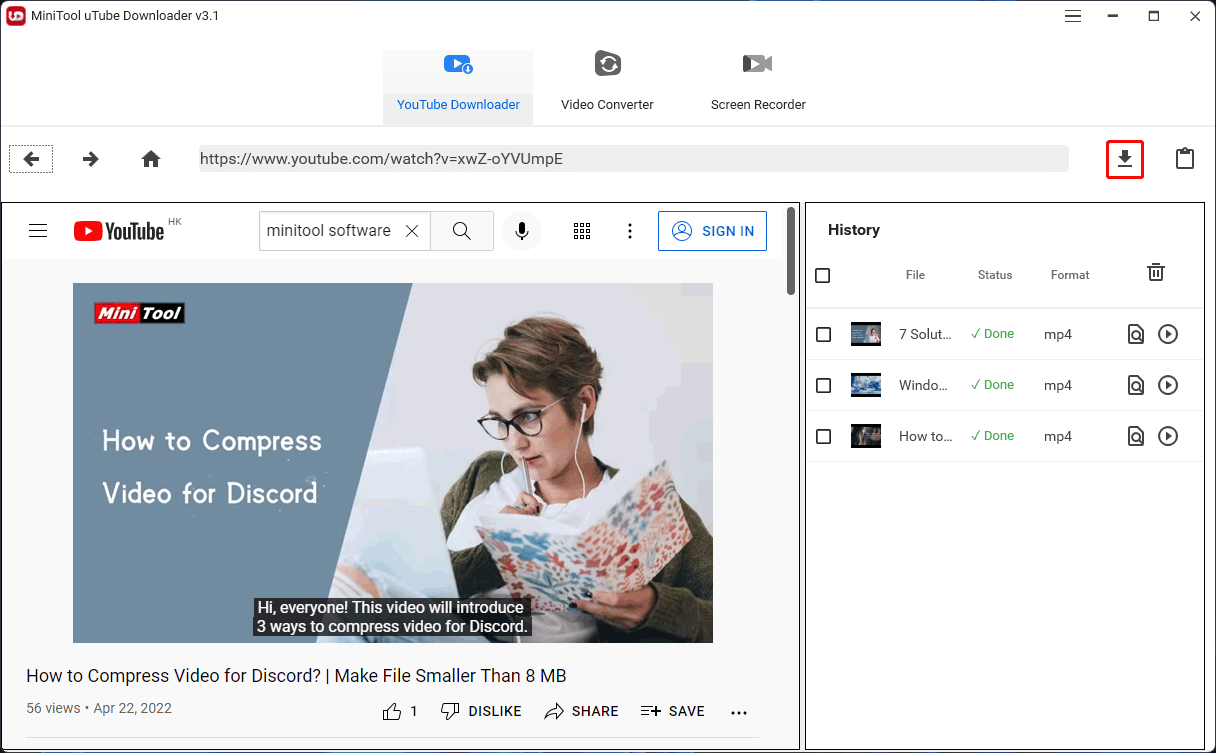Image resolution: width=1216 pixels, height=753 pixels.
Task: Check the 'Windo...' row checkbox
Action: pyautogui.click(x=824, y=385)
